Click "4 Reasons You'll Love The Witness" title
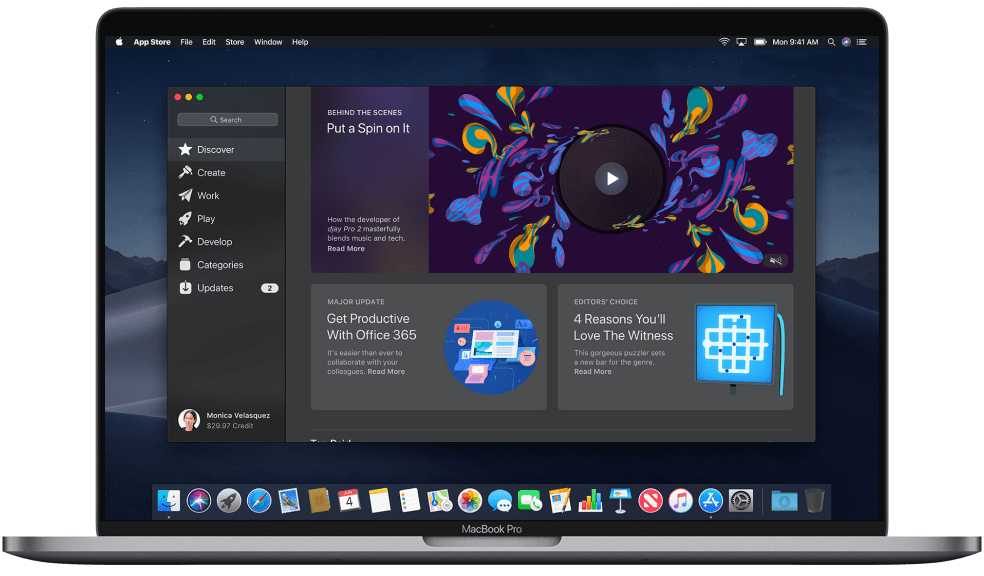Screen dimensions: 984x576 (x=623, y=328)
